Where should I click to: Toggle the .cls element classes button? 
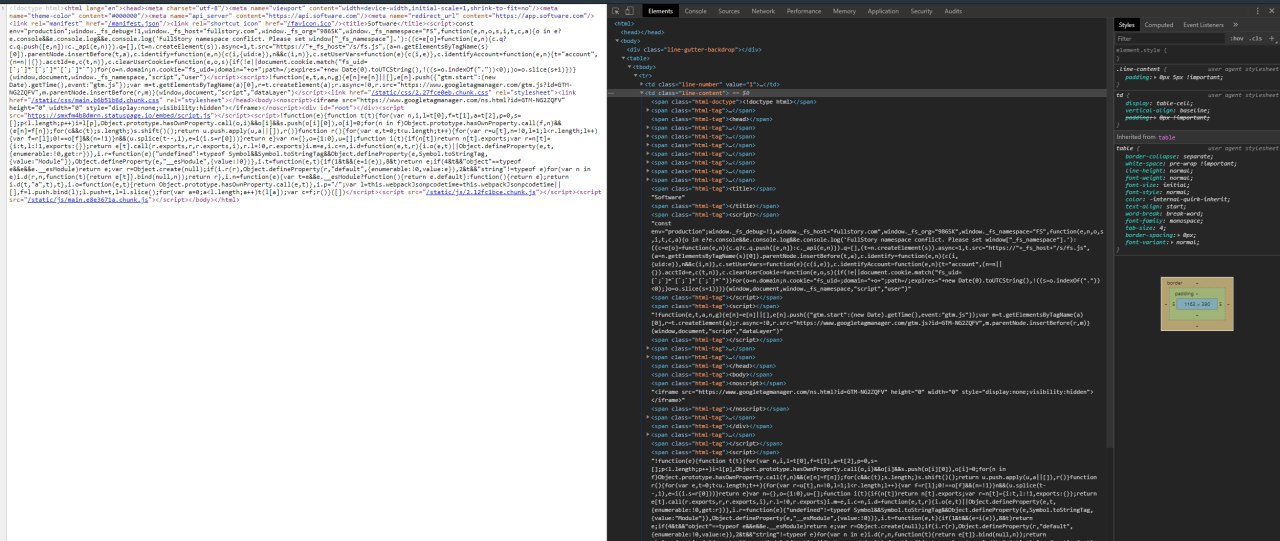click(1256, 38)
